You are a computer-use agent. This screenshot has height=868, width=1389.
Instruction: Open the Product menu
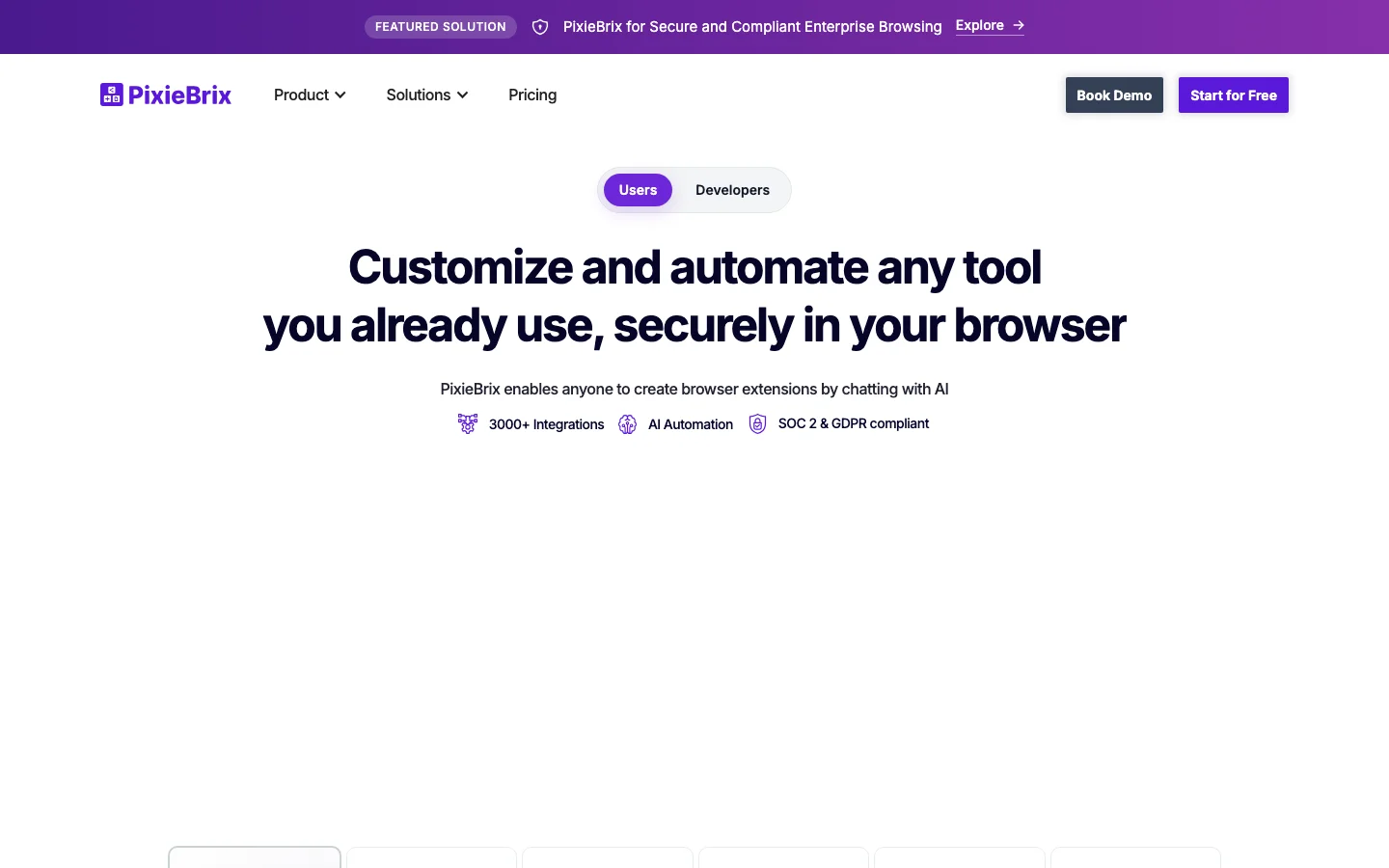[310, 95]
